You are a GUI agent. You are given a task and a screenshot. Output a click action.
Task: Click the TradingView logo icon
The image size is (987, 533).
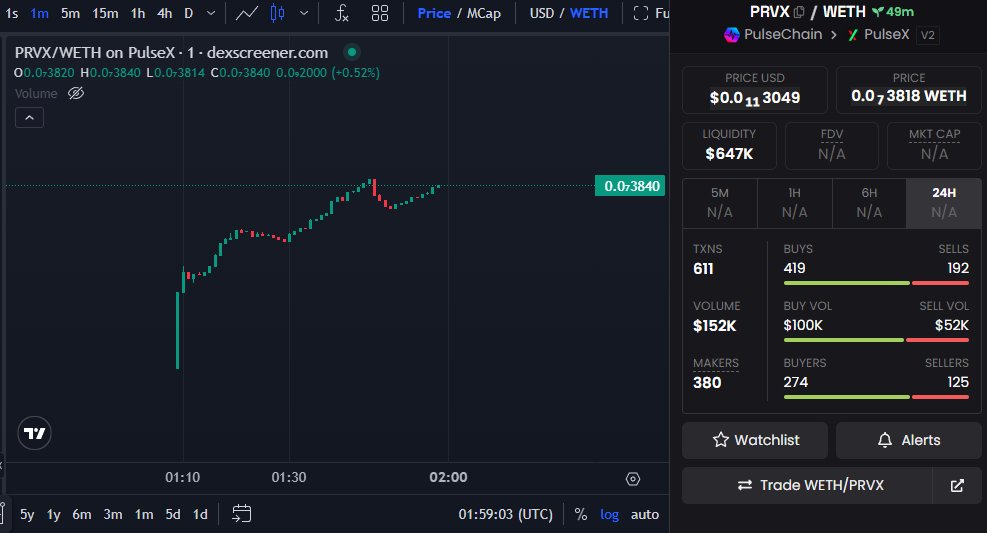(34, 433)
